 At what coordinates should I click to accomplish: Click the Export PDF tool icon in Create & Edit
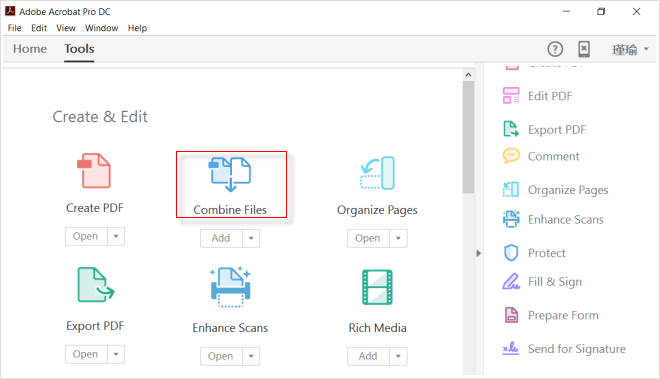tap(96, 285)
